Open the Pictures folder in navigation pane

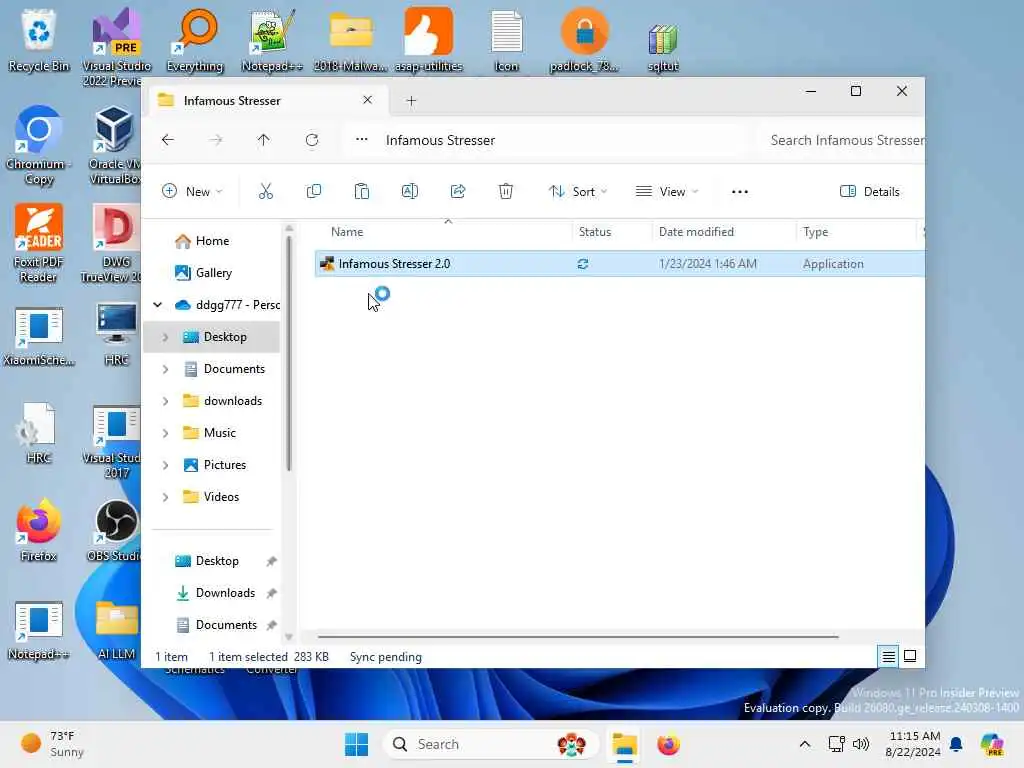pyautogui.click(x=225, y=465)
